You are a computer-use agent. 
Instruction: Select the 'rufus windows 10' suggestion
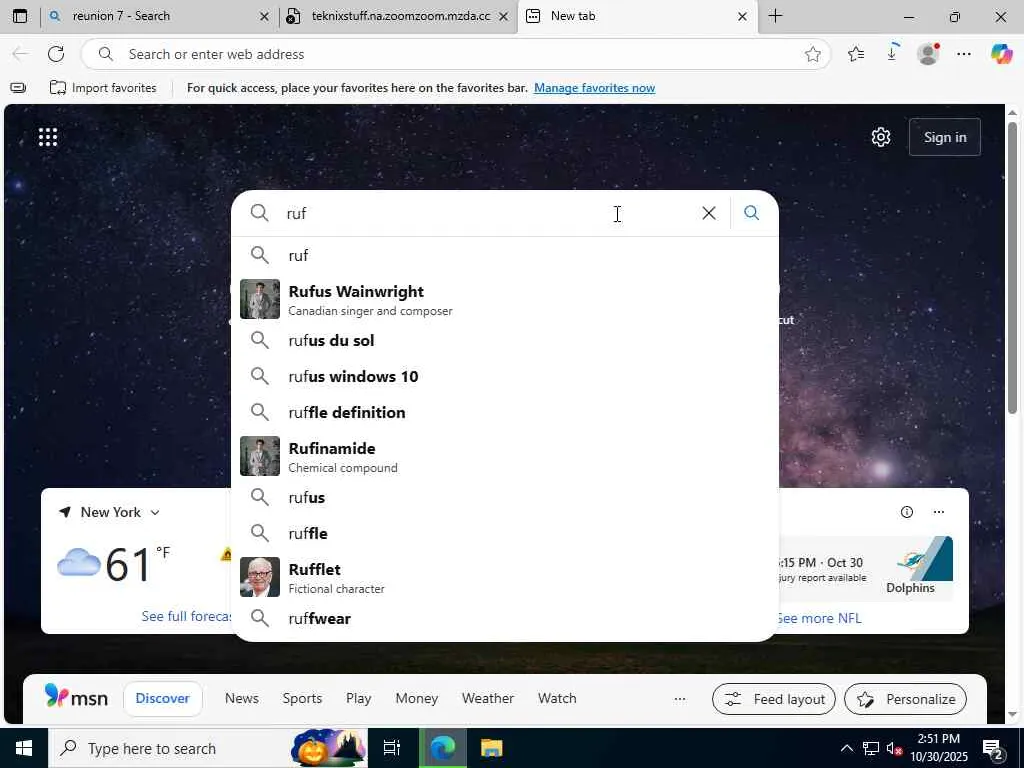tap(505, 376)
